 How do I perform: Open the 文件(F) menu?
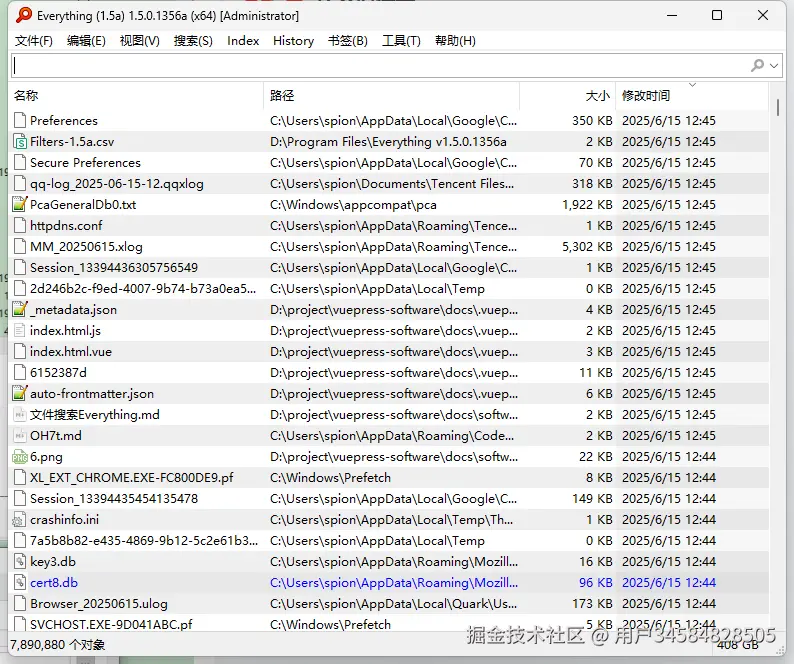[x=34, y=41]
